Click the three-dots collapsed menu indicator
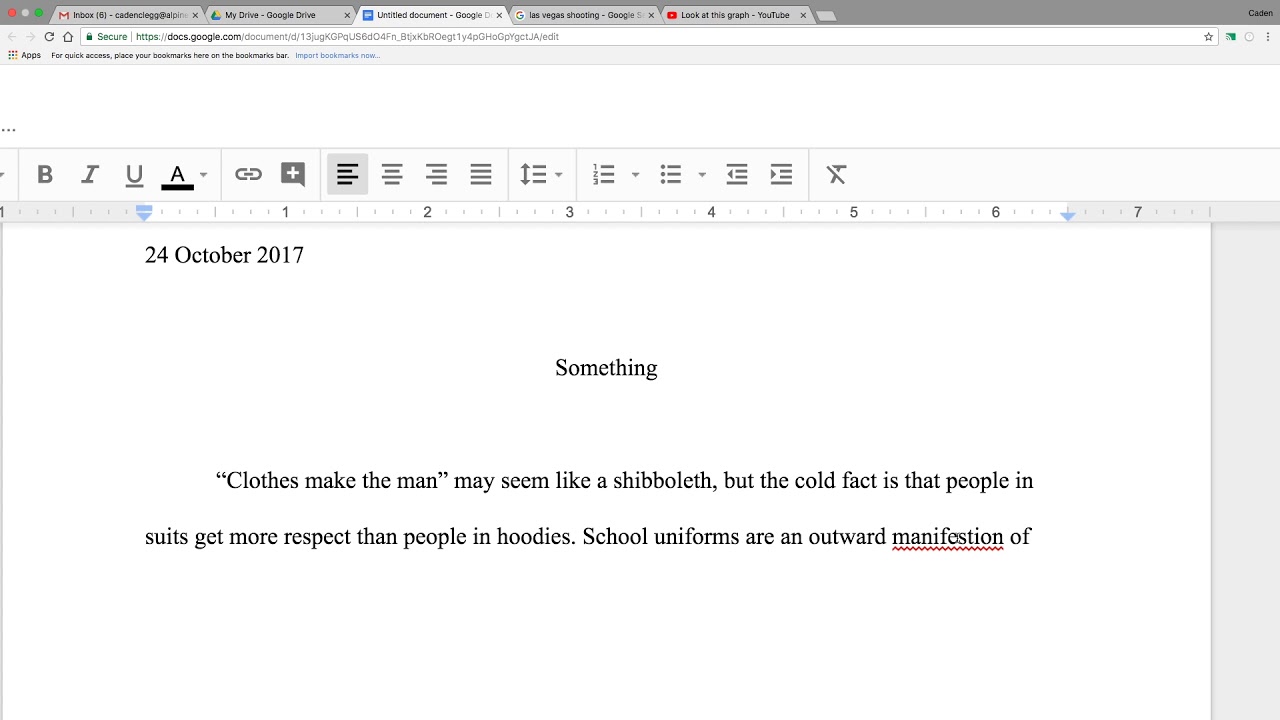Image resolution: width=1280 pixels, height=720 pixels. (8, 130)
